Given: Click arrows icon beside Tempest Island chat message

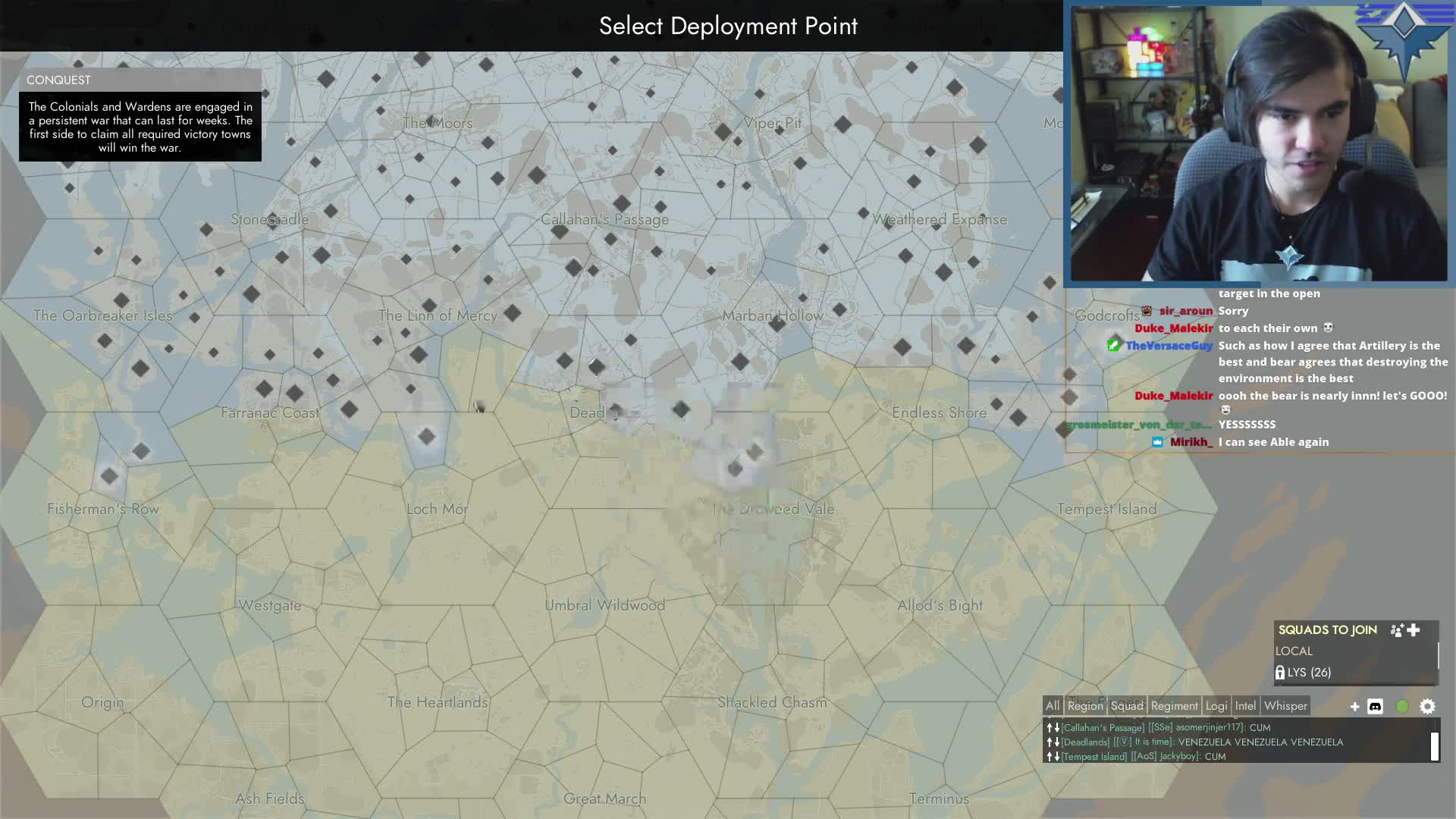Looking at the screenshot, I should 1053,757.
